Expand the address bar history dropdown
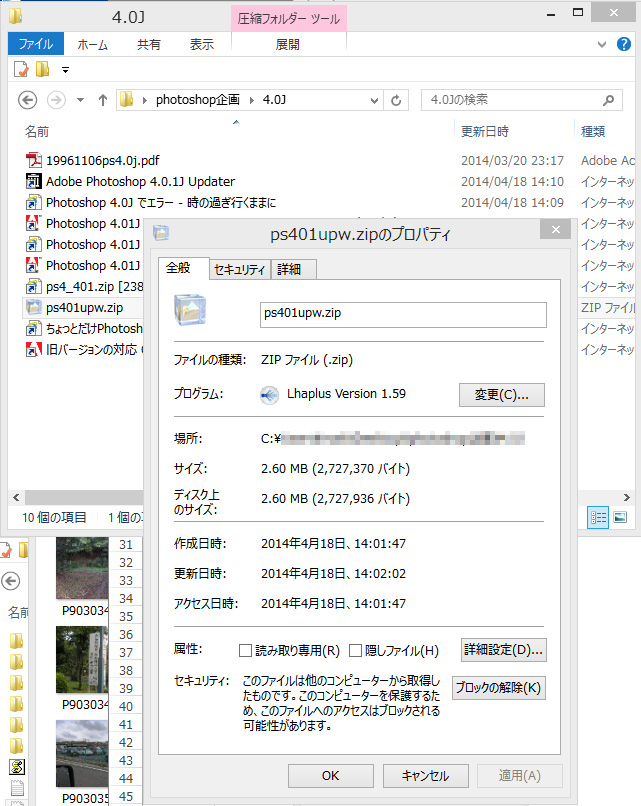 point(374,101)
